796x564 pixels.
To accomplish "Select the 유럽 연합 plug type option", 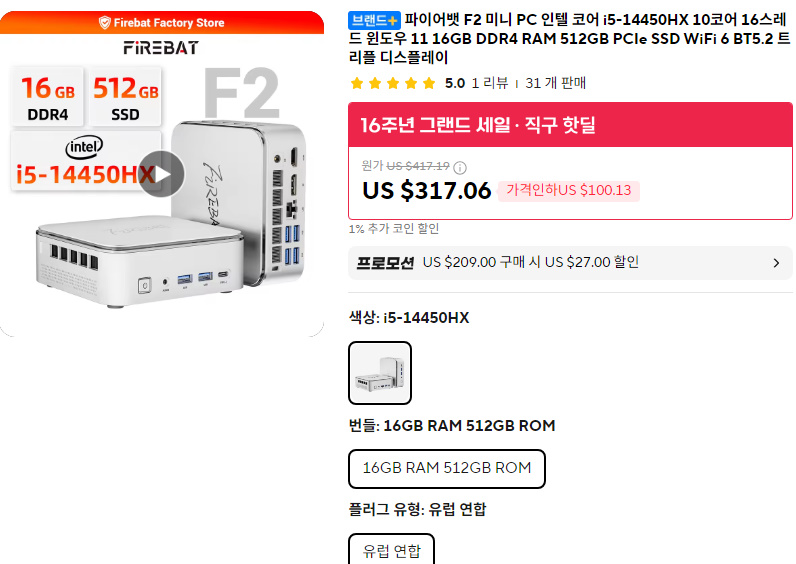I will [x=391, y=550].
